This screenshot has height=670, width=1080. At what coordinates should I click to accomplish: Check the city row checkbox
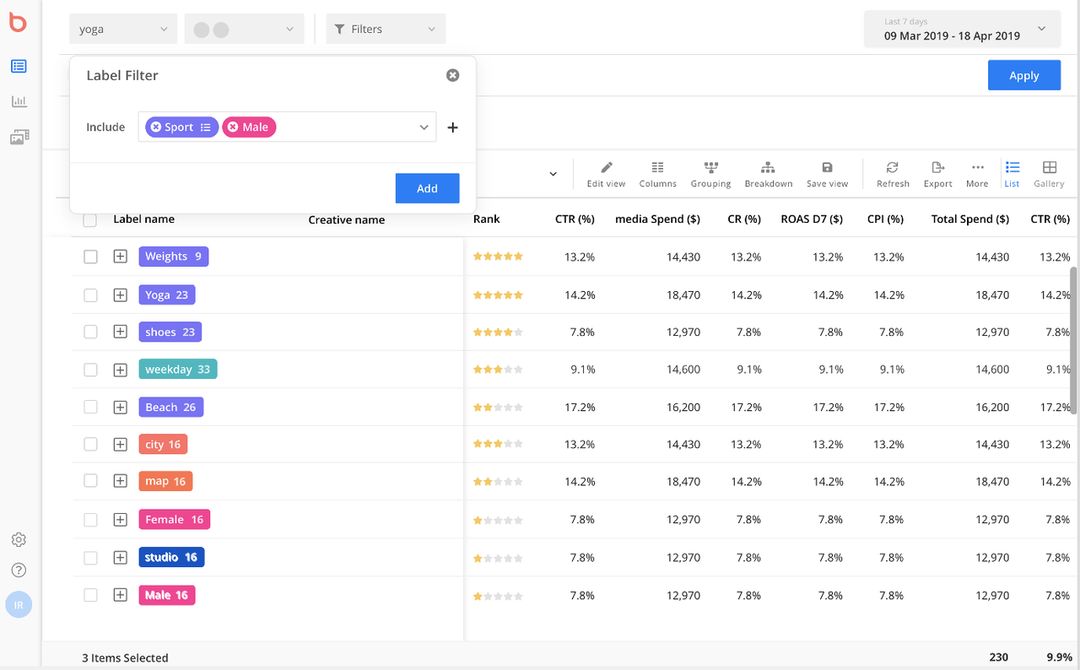[x=90, y=444]
